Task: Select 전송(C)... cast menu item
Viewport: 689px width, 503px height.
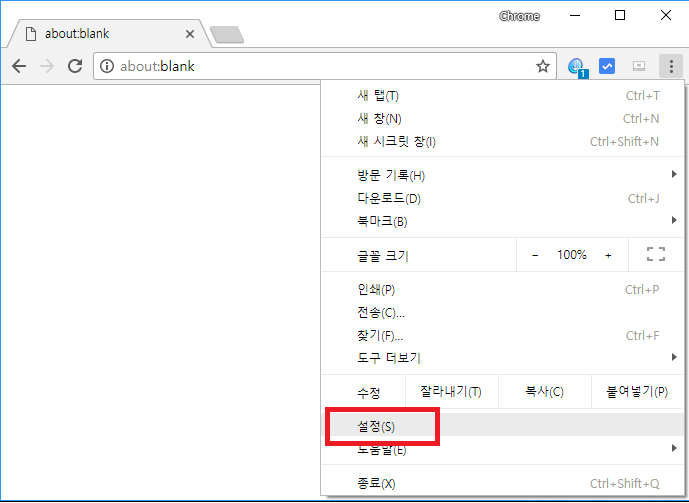Action: pyautogui.click(x=502, y=313)
